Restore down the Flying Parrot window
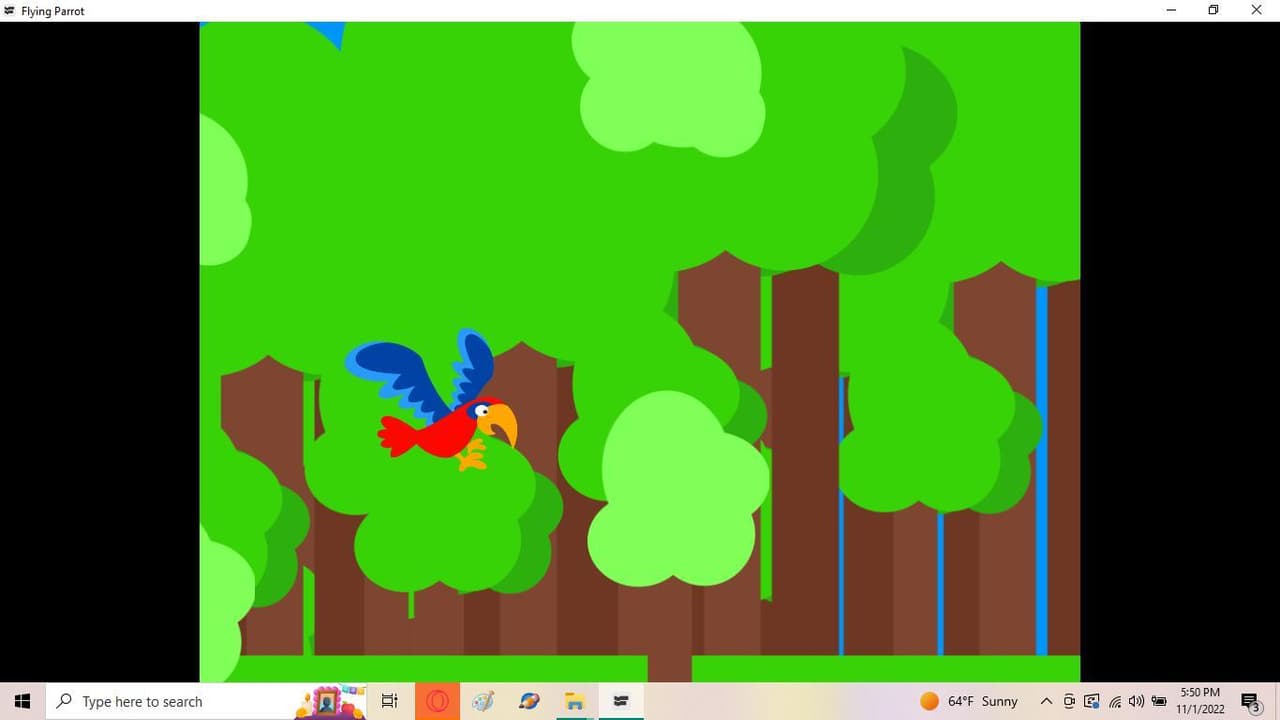Viewport: 1280px width, 720px height. coord(1213,10)
